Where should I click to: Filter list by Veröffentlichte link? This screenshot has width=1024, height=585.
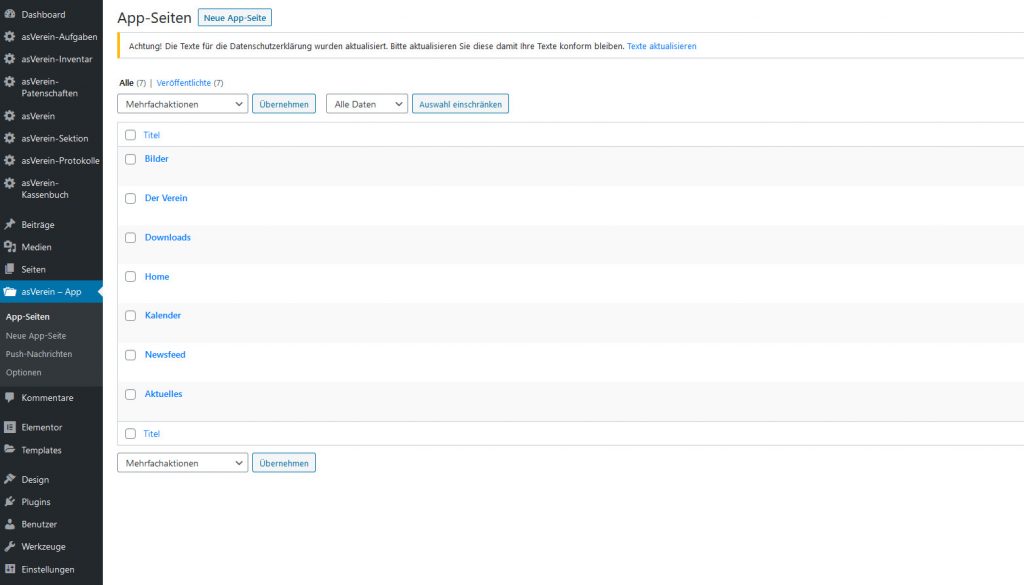[x=184, y=83]
